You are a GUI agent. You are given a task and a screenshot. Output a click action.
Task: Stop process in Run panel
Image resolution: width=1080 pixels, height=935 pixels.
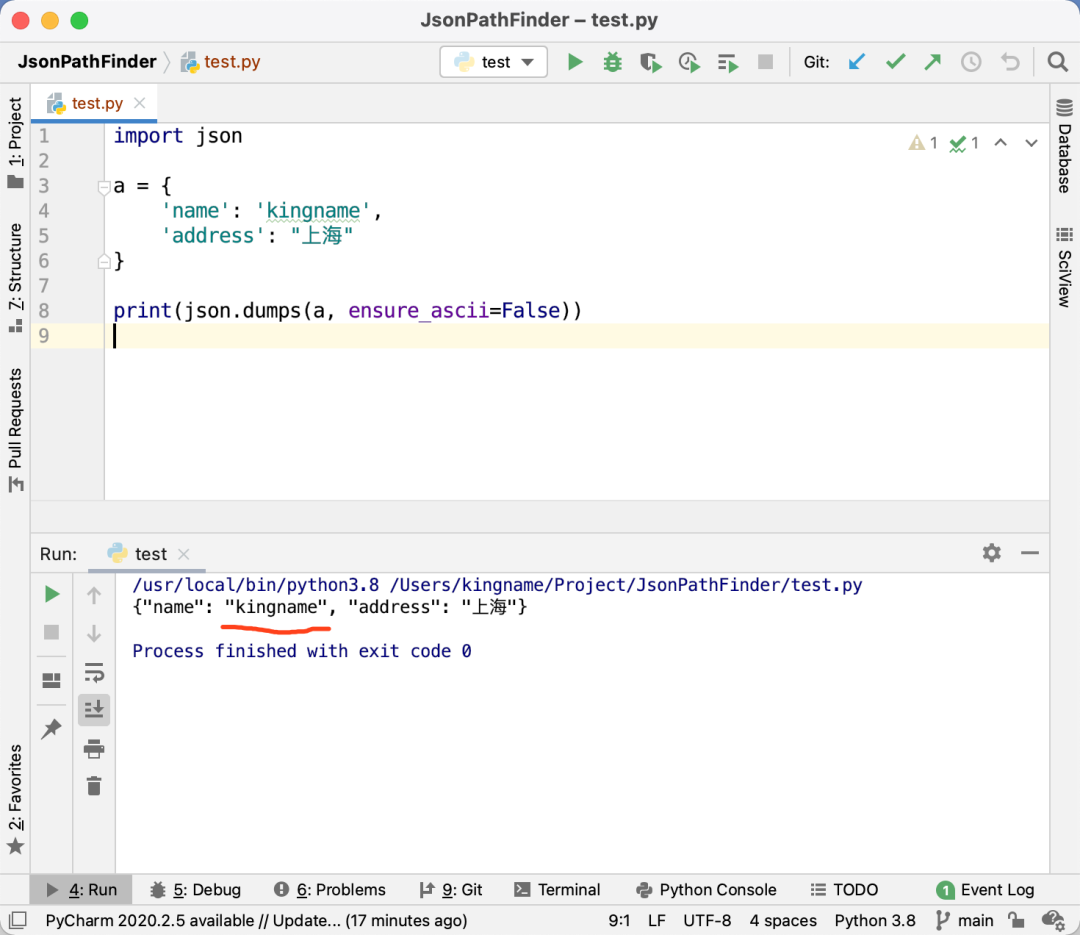tap(51, 632)
